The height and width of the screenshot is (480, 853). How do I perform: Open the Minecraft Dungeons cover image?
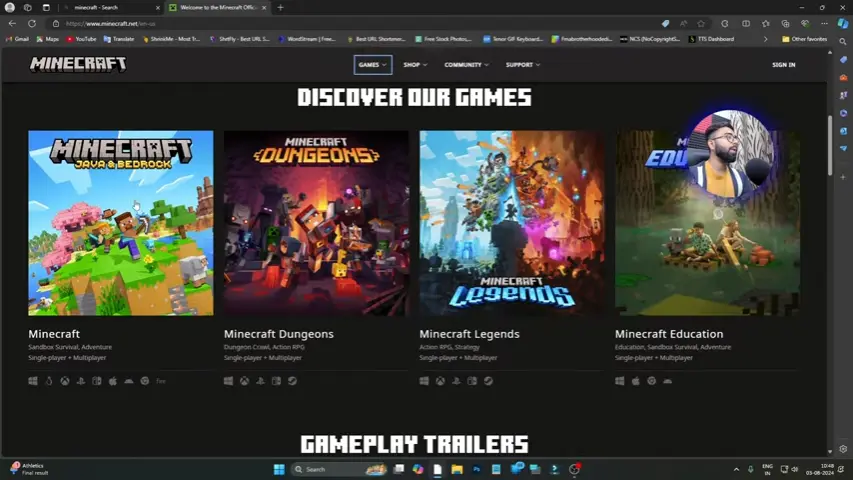pyautogui.click(x=316, y=223)
